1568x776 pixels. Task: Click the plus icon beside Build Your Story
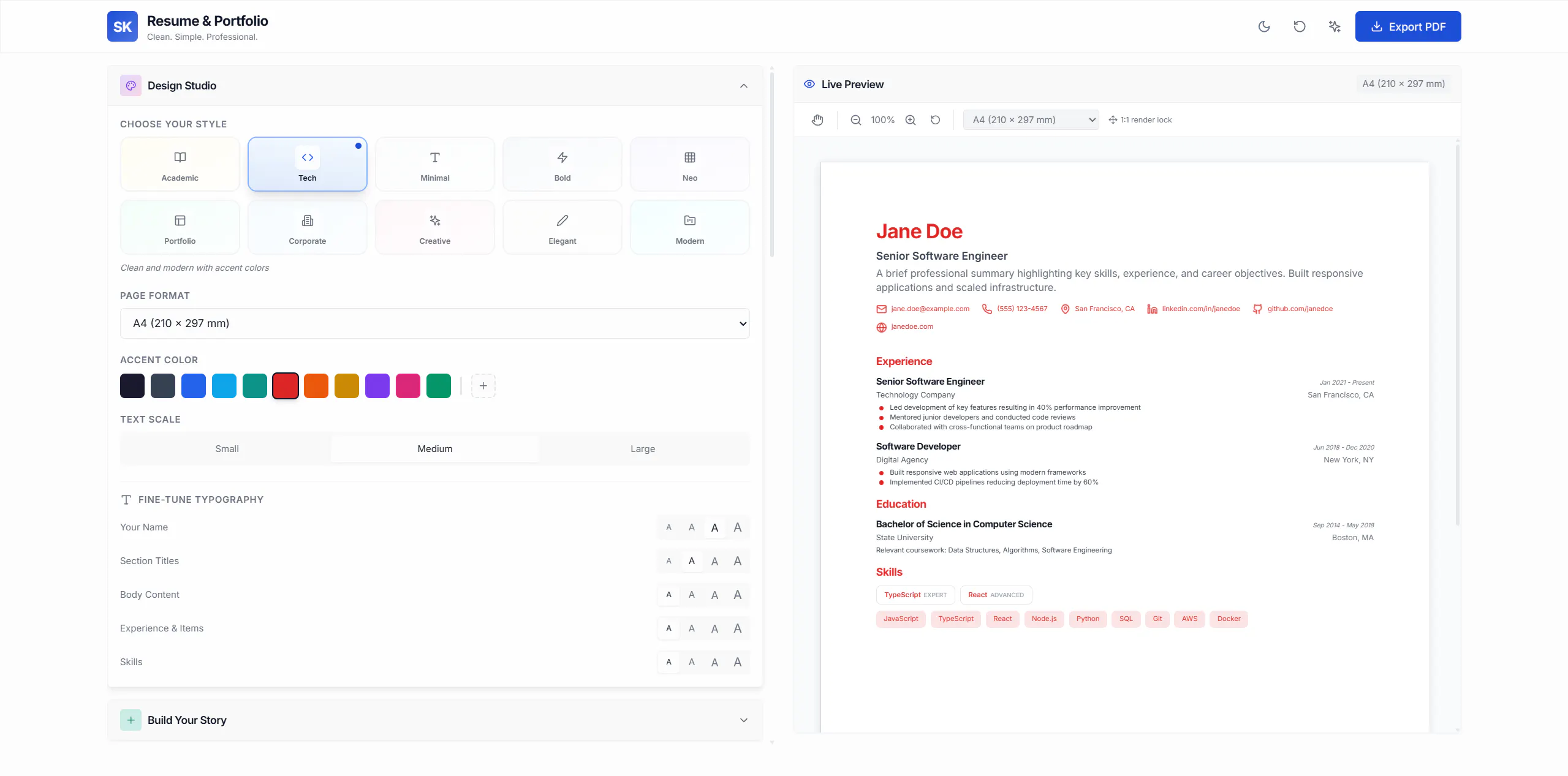click(131, 720)
